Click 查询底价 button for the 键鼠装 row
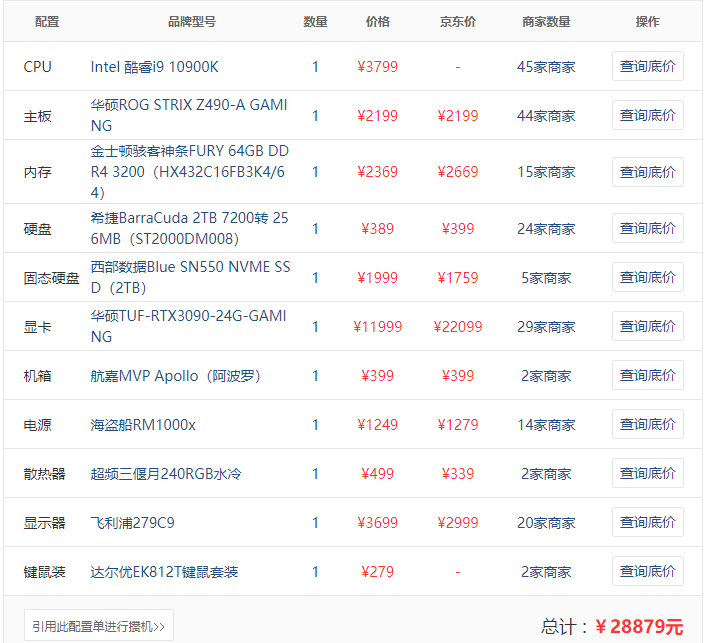 coord(647,572)
